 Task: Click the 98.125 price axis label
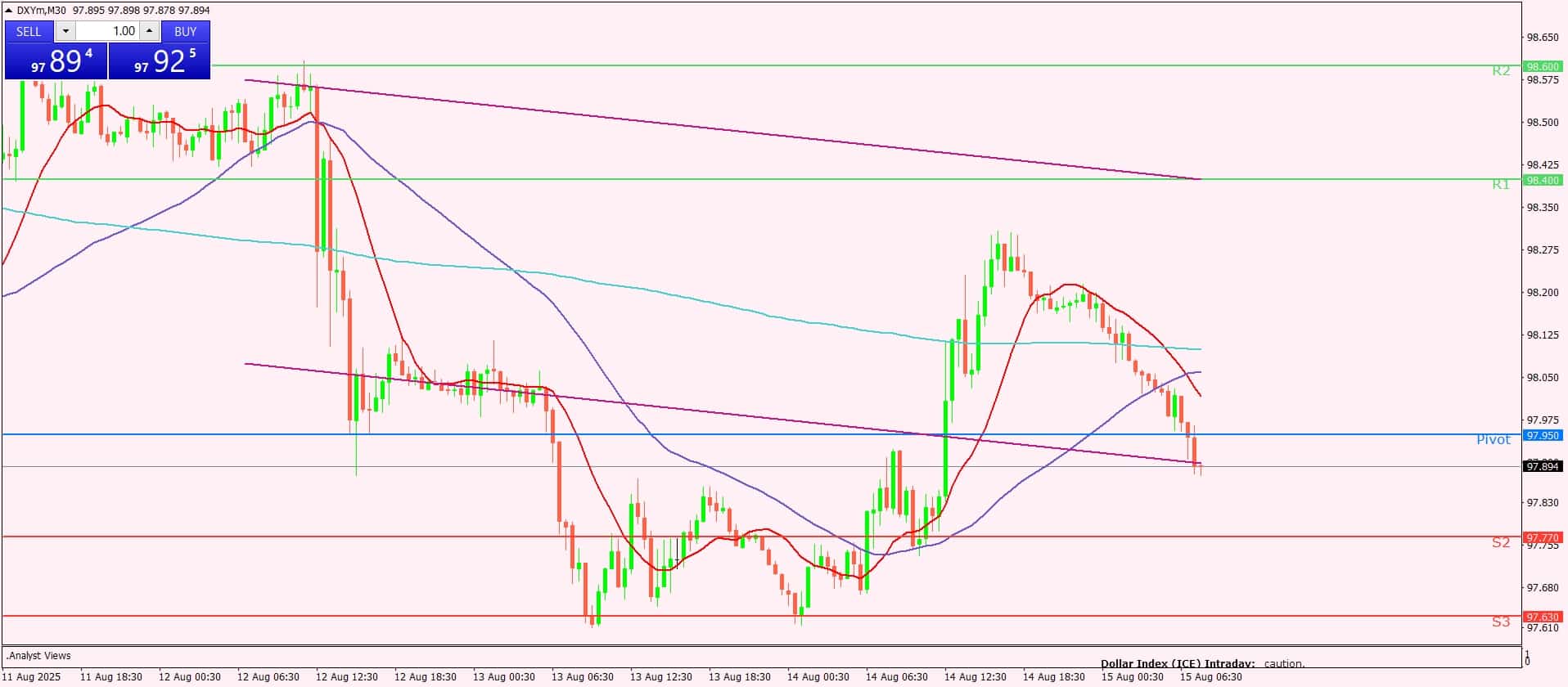[x=1543, y=335]
